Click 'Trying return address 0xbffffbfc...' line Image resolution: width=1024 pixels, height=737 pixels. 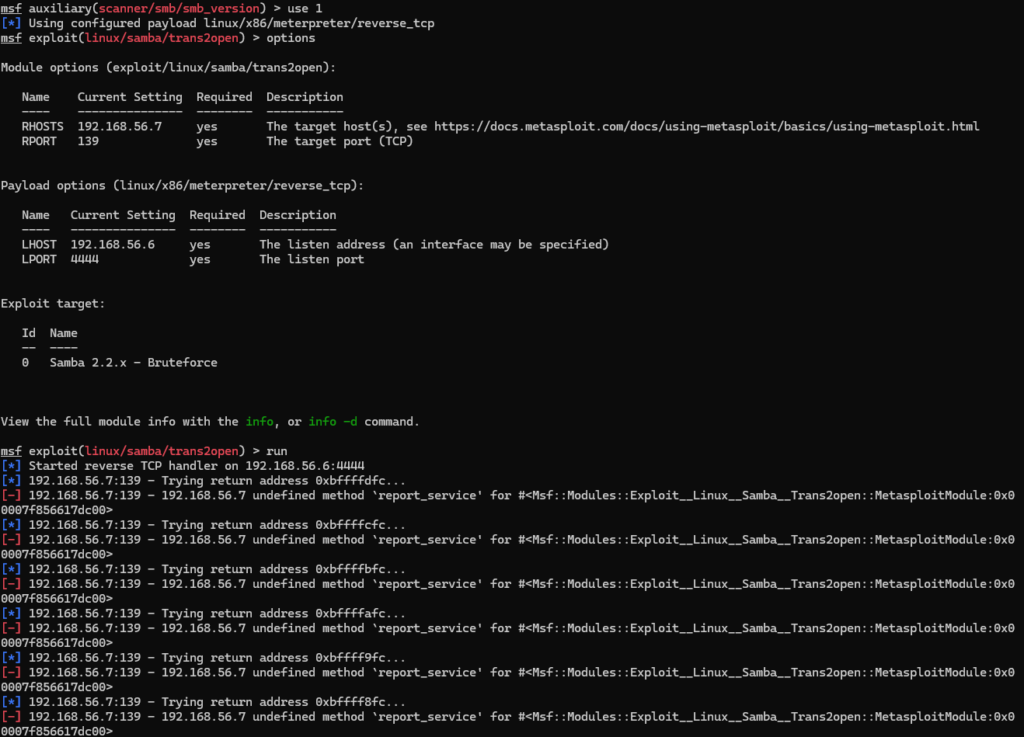(x=283, y=569)
